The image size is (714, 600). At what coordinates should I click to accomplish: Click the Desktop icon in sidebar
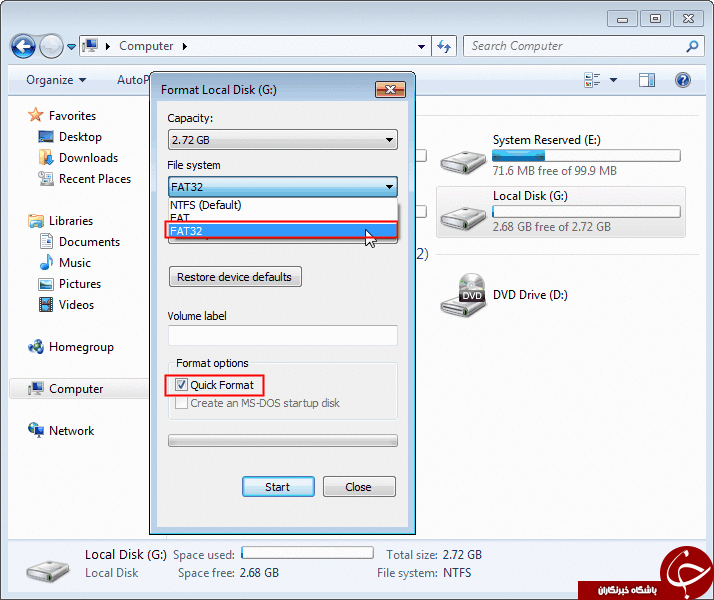tap(46, 137)
